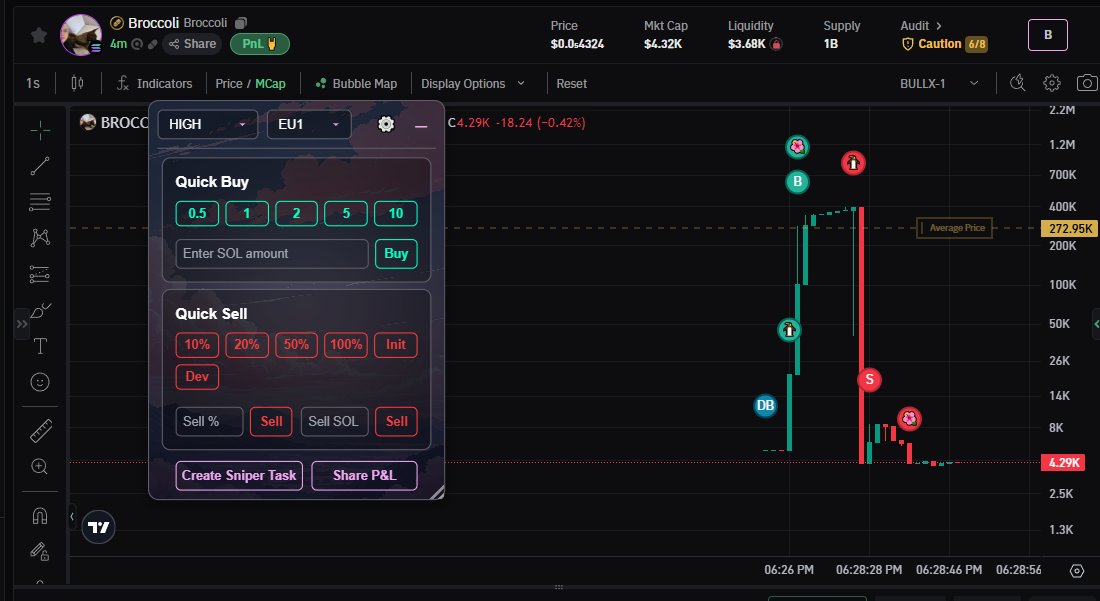Open the BULLX-1 layout dropdown
1100x601 pixels.
click(939, 83)
